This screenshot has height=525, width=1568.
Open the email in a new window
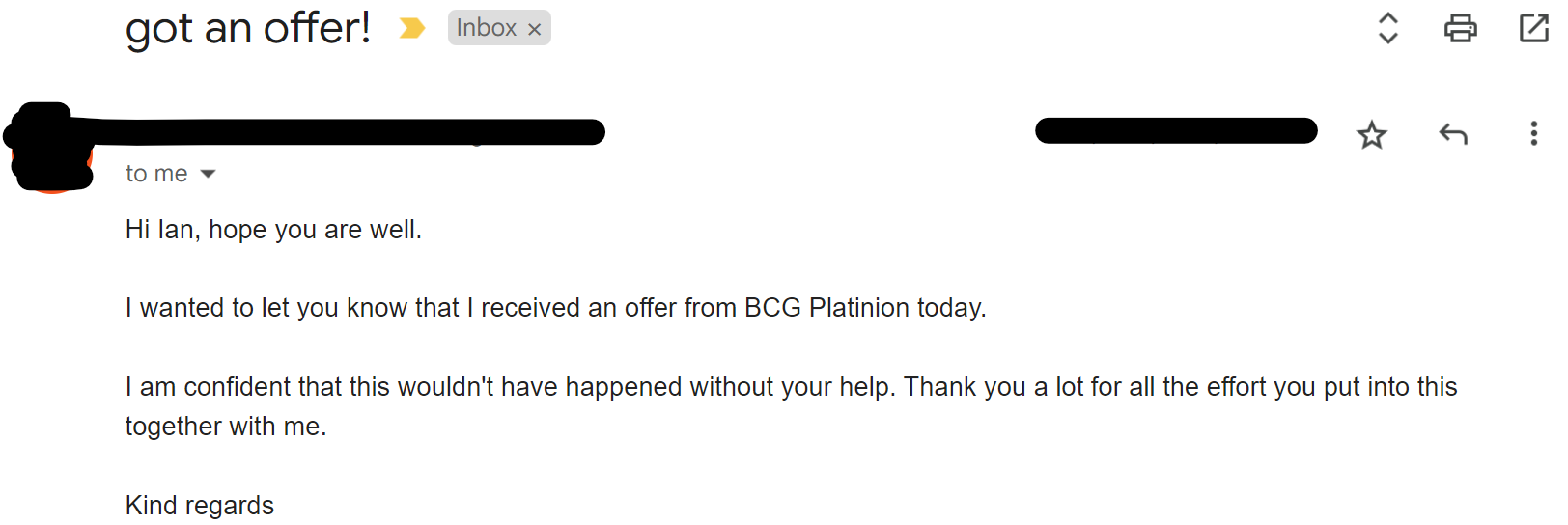[x=1534, y=28]
